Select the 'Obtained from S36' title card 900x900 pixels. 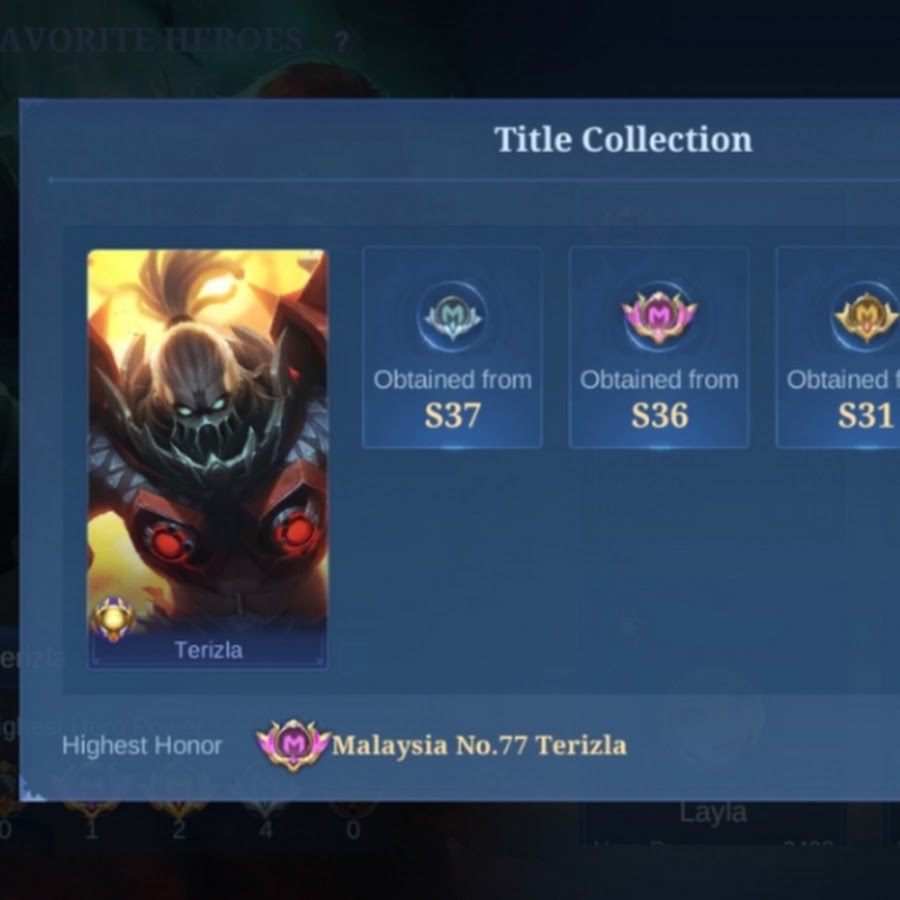659,347
